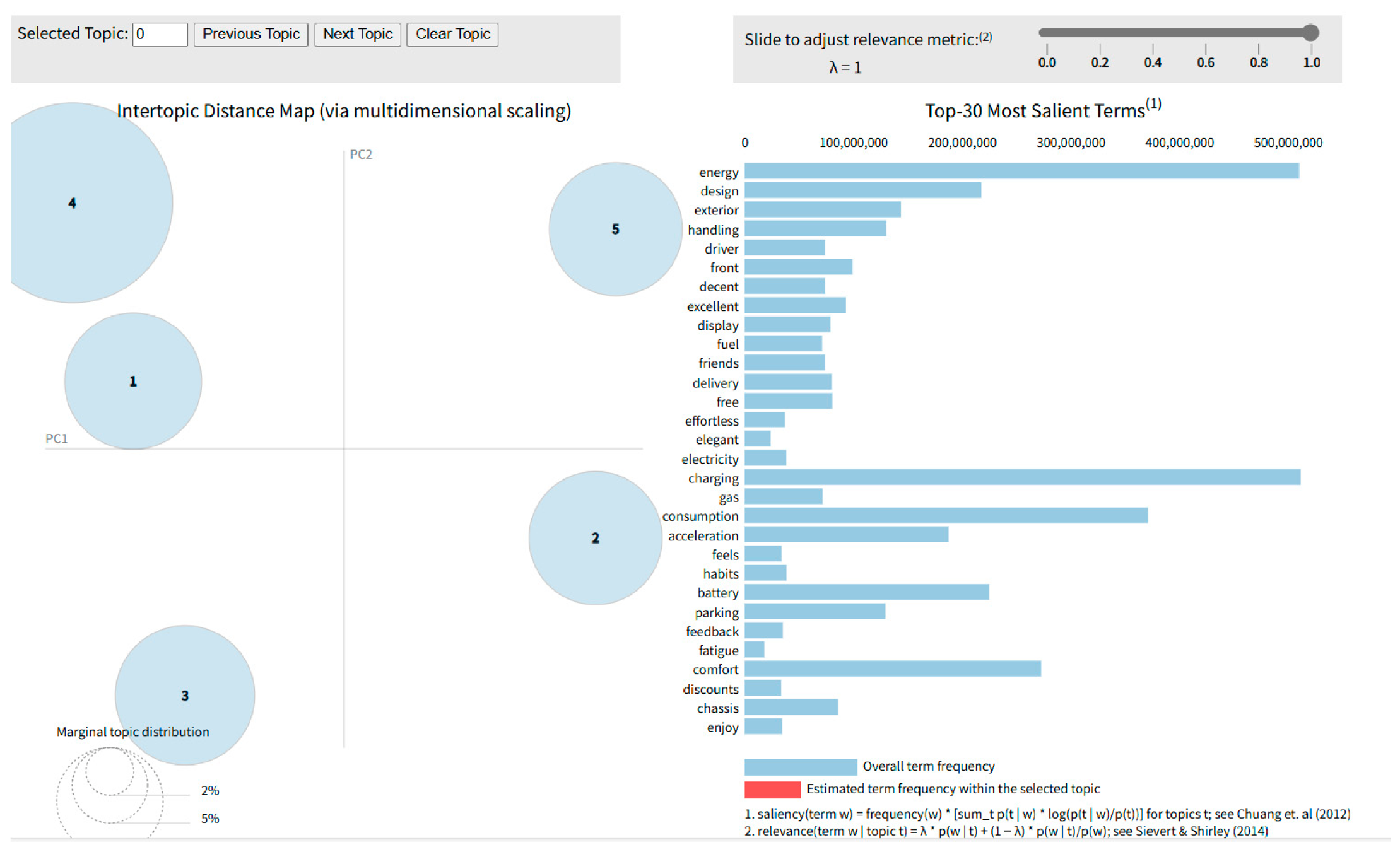Click the λ = 1 value text

(845, 67)
